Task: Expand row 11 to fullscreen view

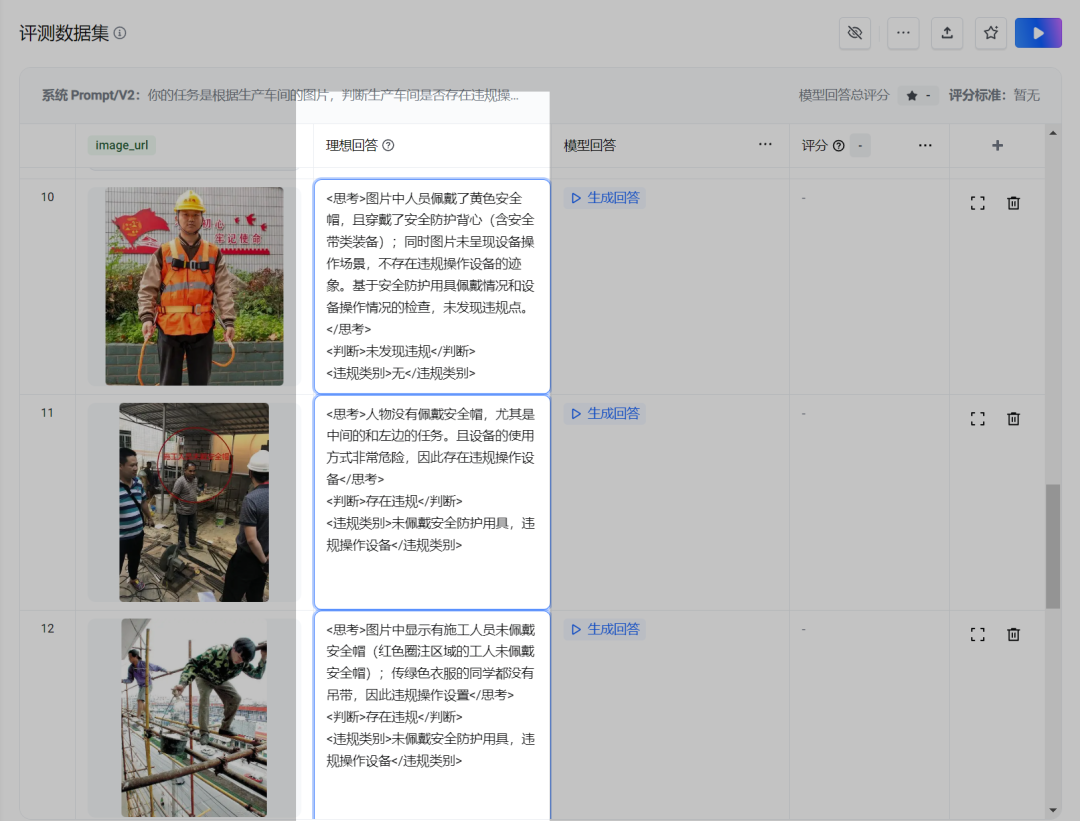Action: point(978,419)
